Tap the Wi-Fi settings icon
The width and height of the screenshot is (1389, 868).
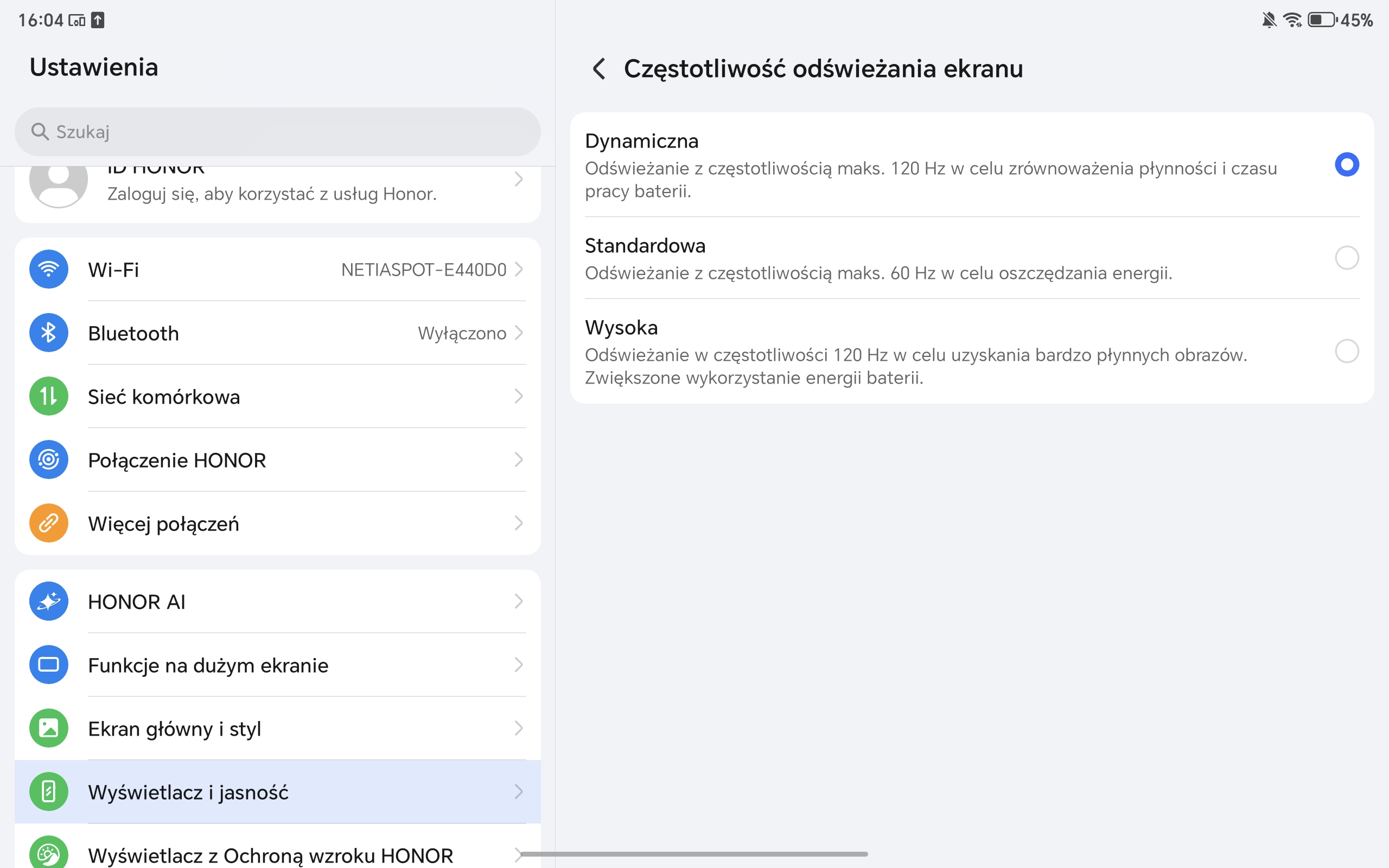49,269
